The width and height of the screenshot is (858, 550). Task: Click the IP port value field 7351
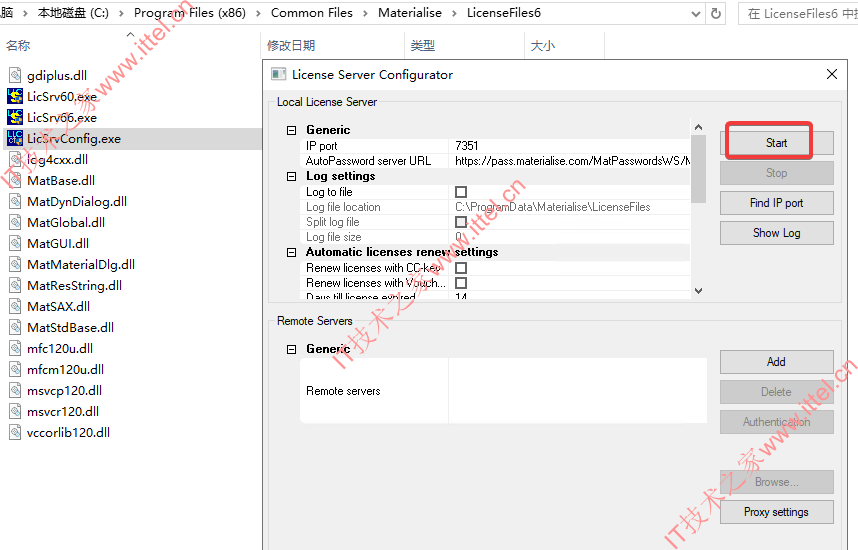[x=569, y=146]
